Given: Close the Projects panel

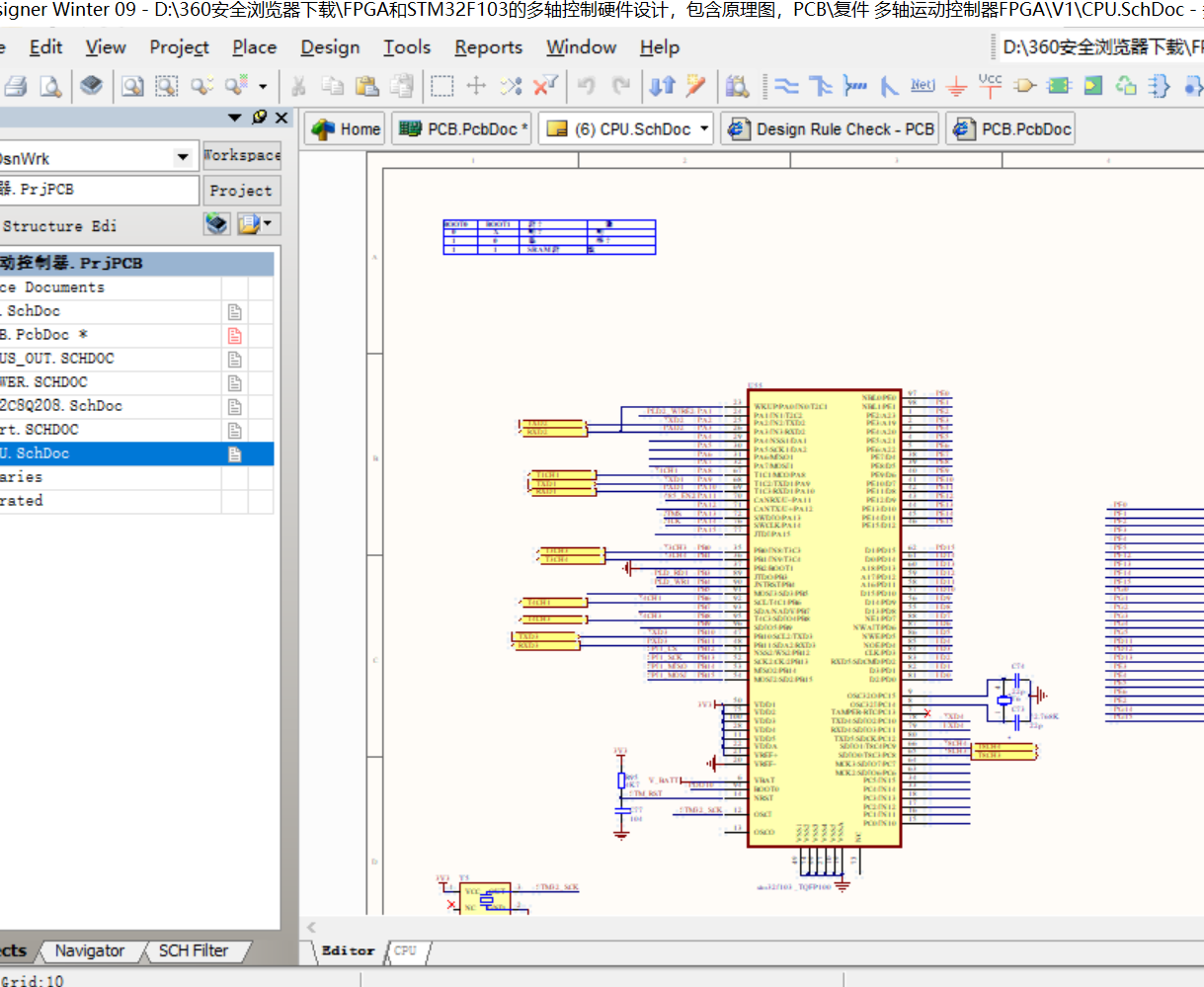Looking at the screenshot, I should (281, 118).
